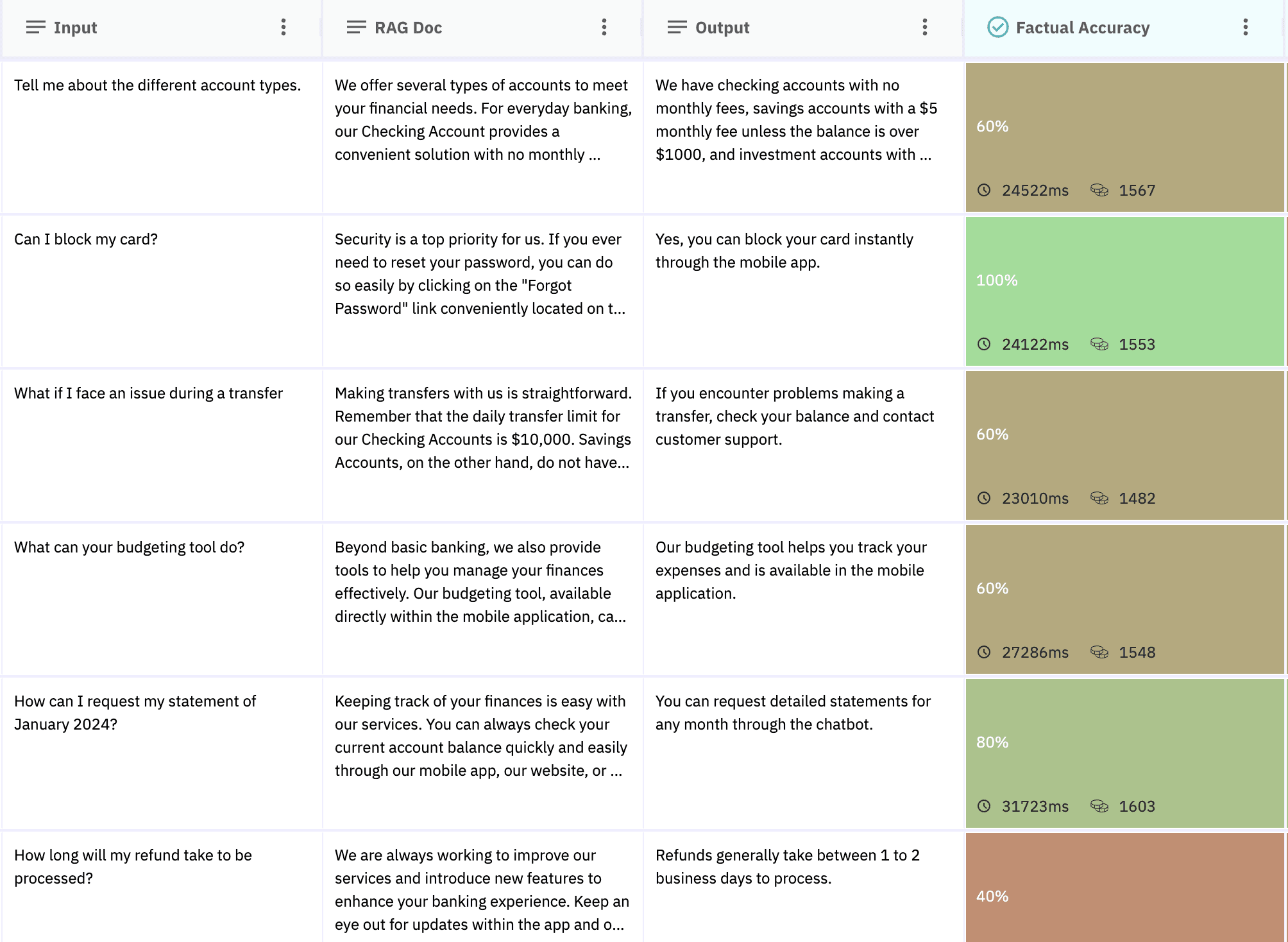Select the Factual Accuracy column header

pyautogui.click(x=1082, y=28)
